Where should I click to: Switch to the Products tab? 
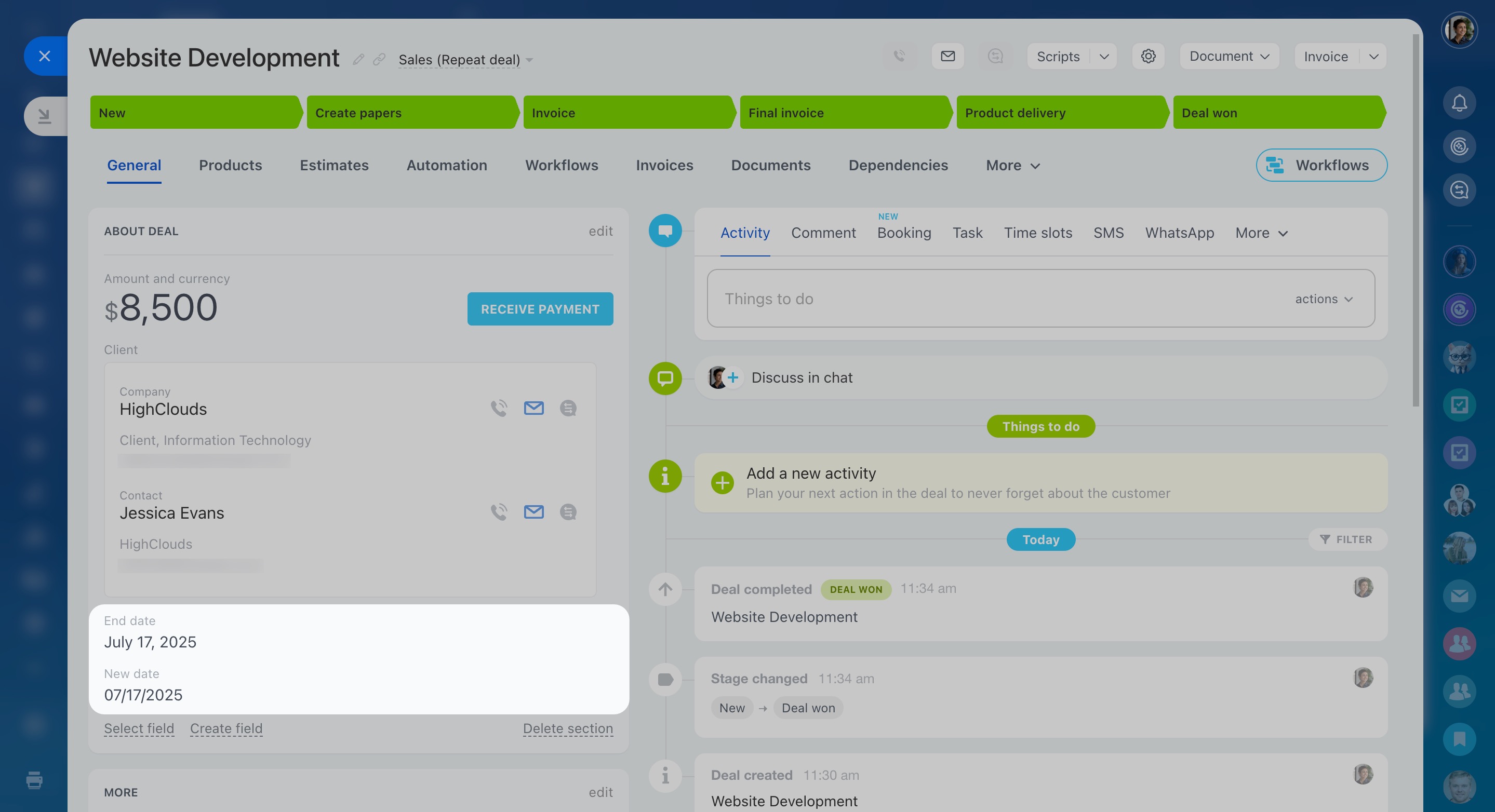point(231,165)
